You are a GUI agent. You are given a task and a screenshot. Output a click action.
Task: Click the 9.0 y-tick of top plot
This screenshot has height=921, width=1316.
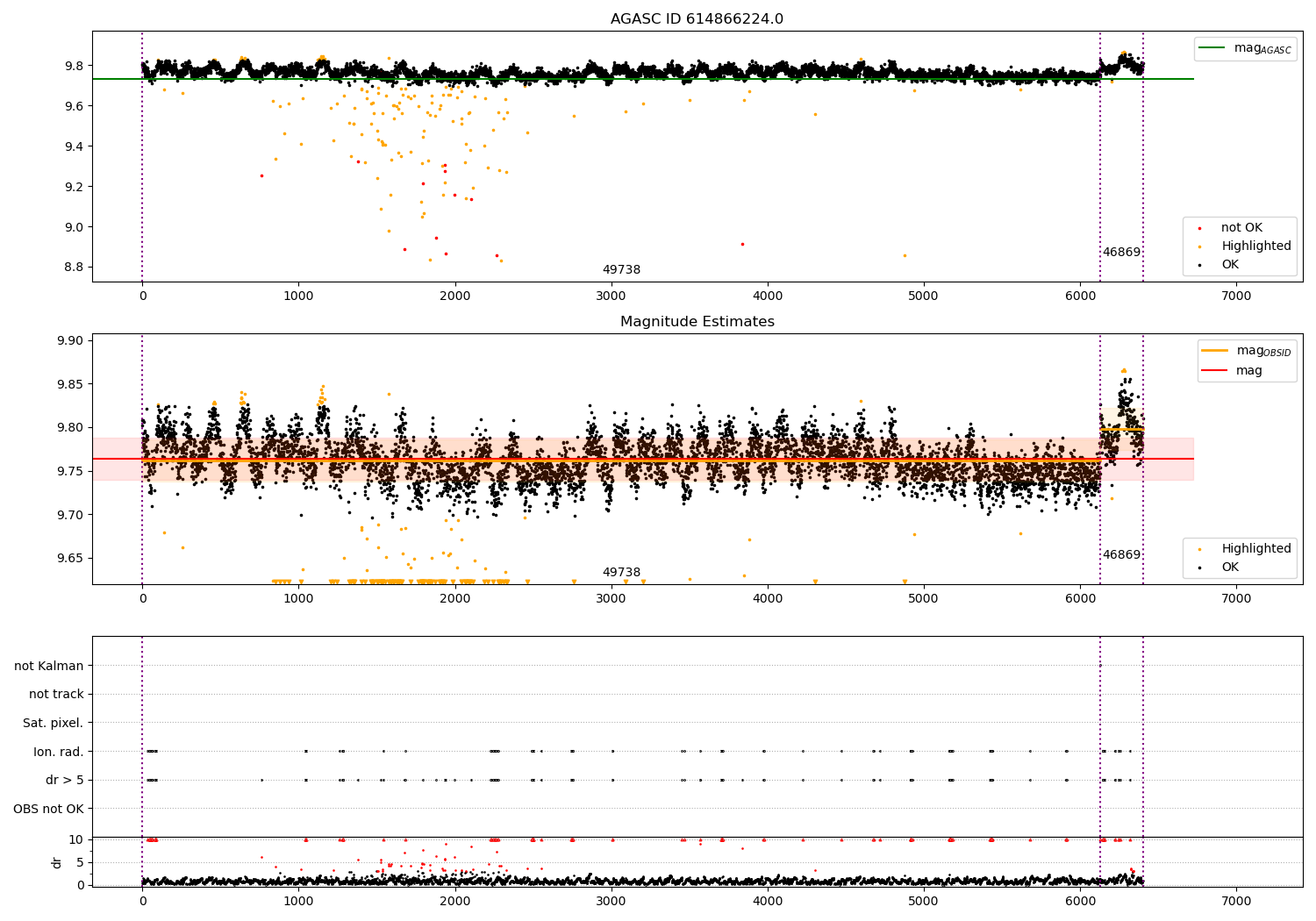coord(74,227)
